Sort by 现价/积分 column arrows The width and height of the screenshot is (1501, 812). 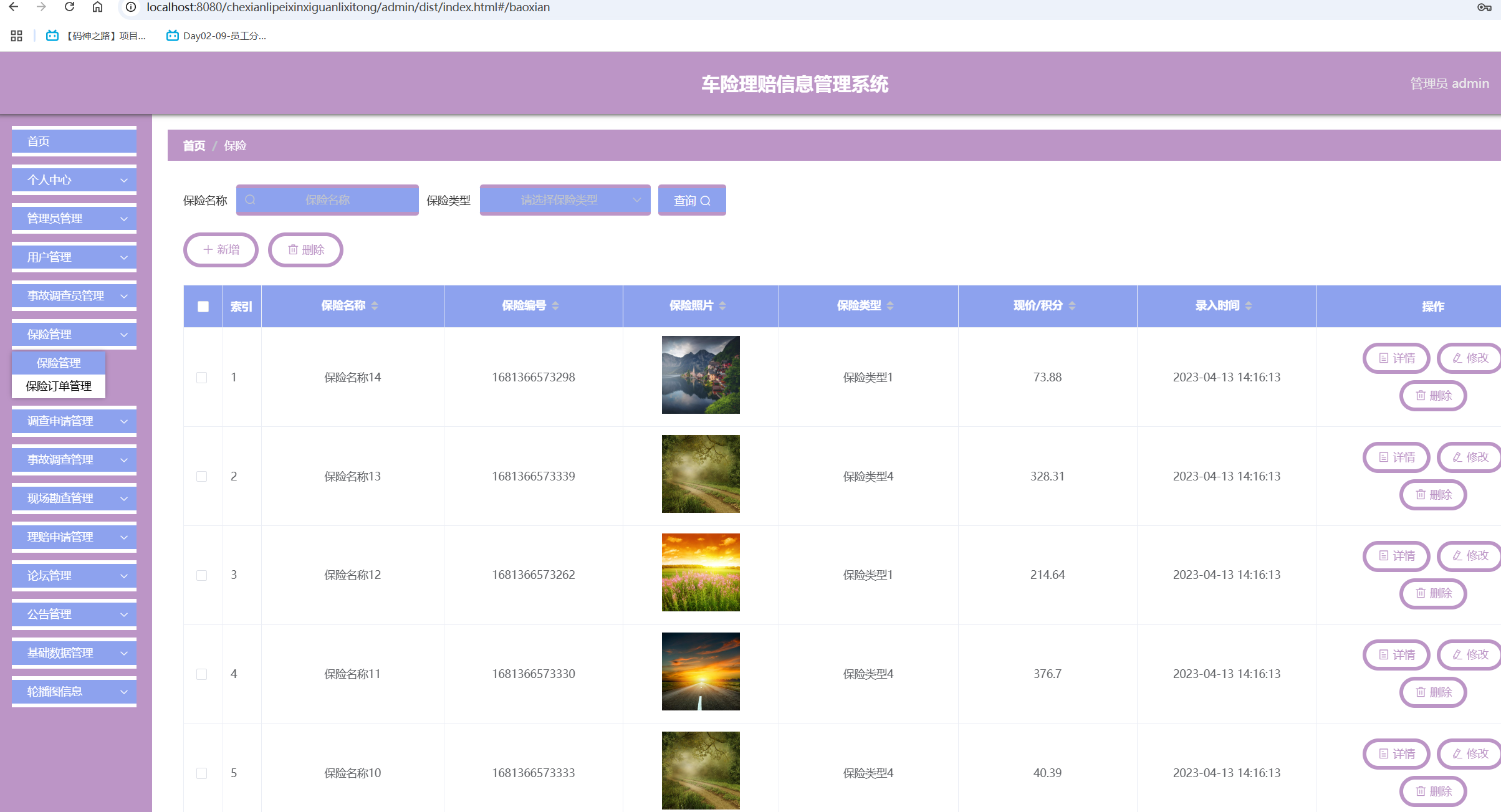coord(1072,305)
